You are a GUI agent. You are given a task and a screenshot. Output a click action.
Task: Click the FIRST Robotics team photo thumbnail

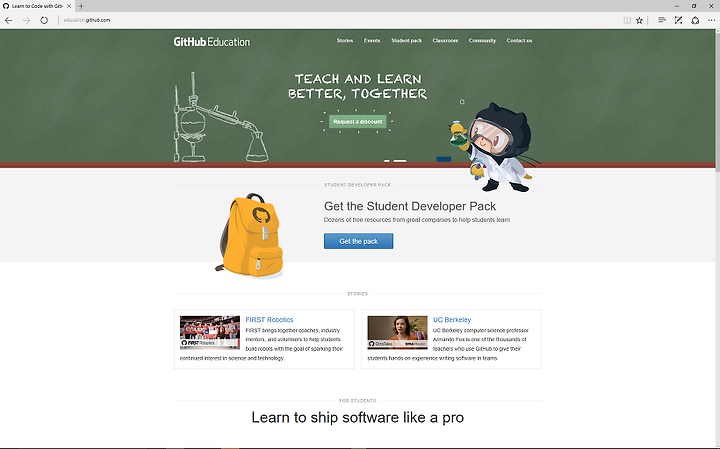pos(210,332)
